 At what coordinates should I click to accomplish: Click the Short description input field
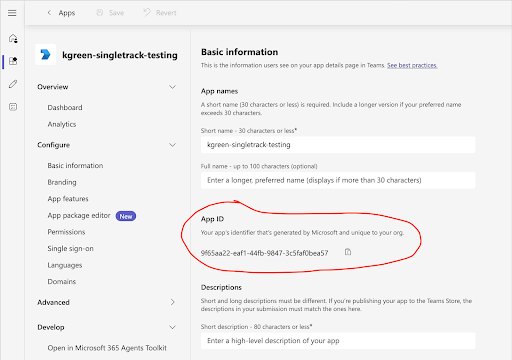pos(338,341)
